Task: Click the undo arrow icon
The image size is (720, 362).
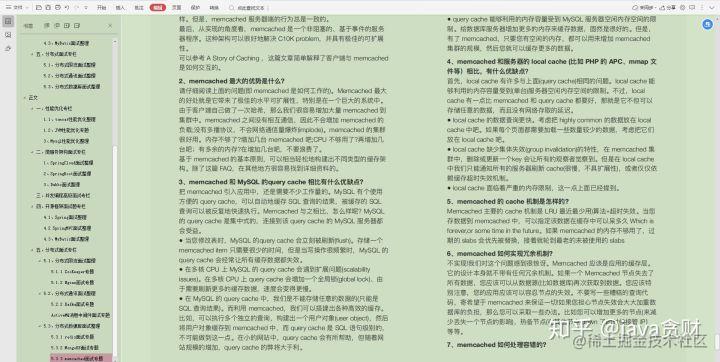Action: [x=67, y=7]
